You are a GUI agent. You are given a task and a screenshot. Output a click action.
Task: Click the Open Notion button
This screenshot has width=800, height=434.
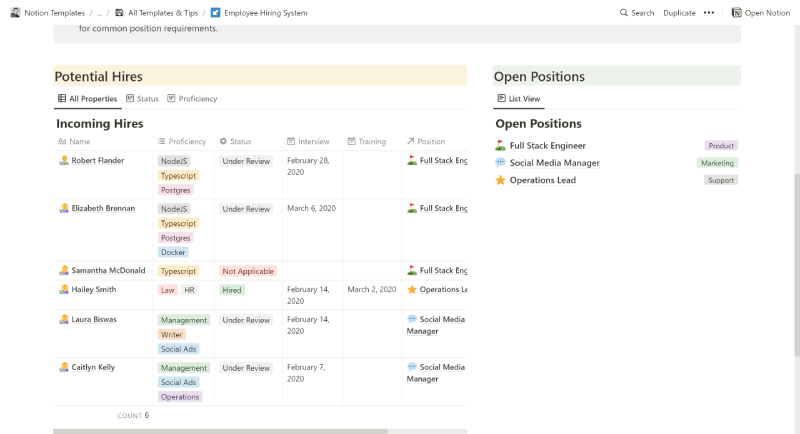pyautogui.click(x=761, y=13)
